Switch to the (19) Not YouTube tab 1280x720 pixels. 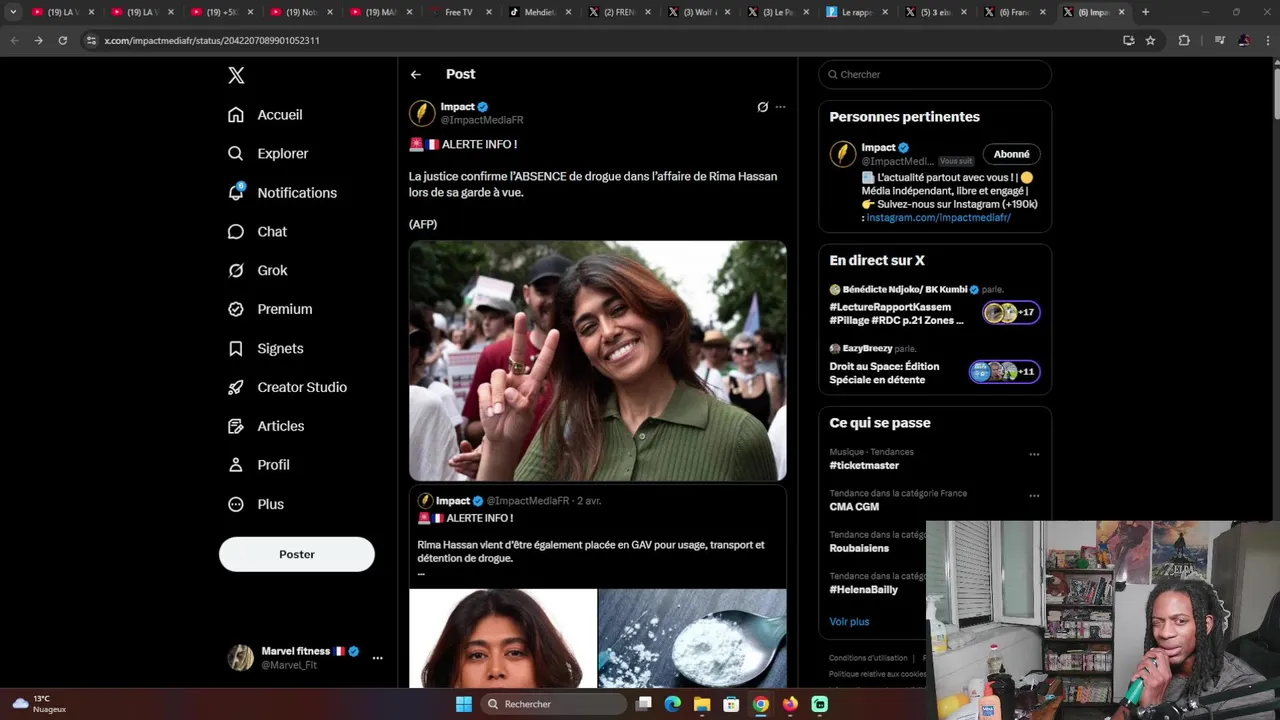pos(300,12)
